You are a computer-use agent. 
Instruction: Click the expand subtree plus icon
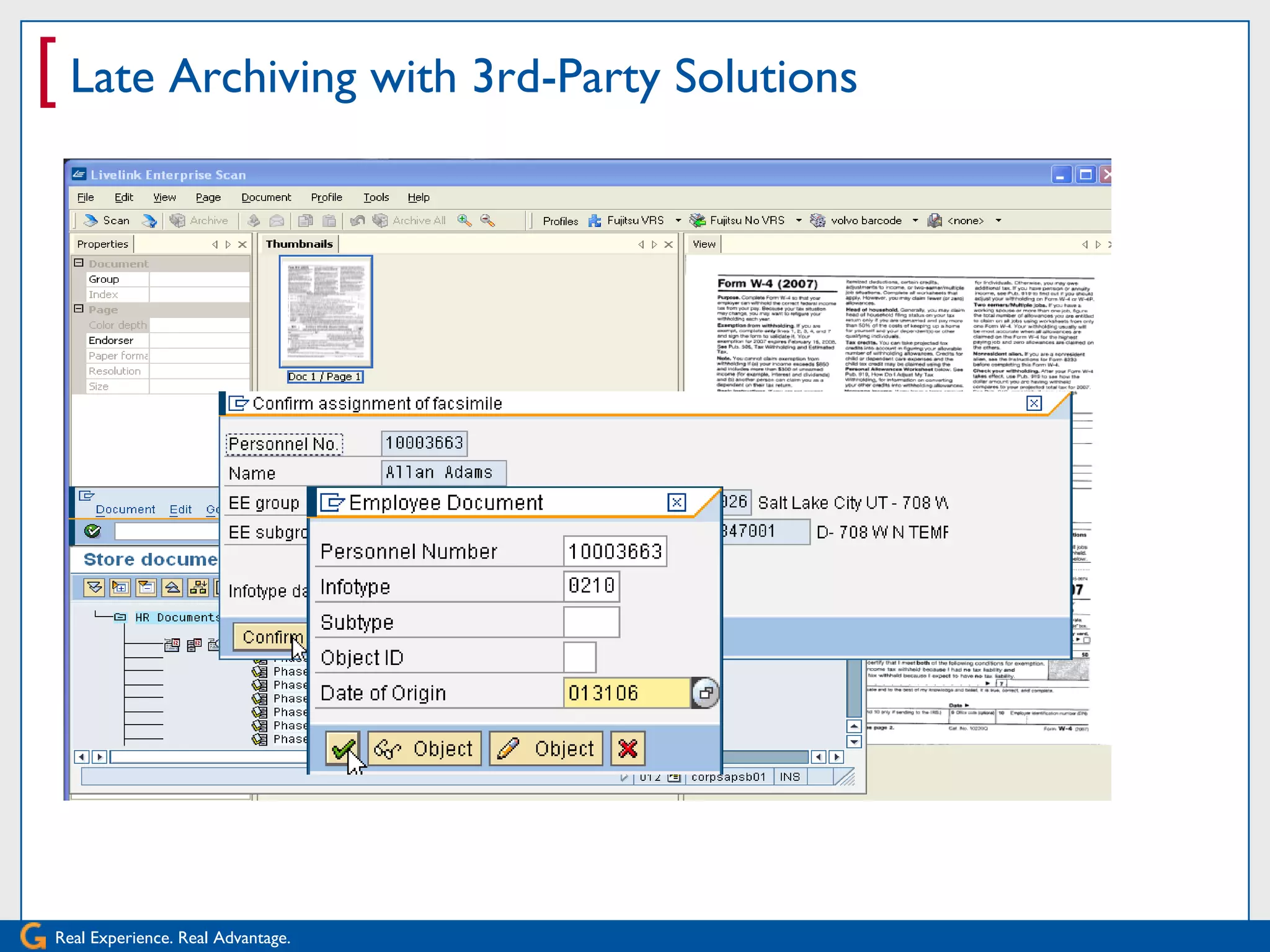coord(120,588)
